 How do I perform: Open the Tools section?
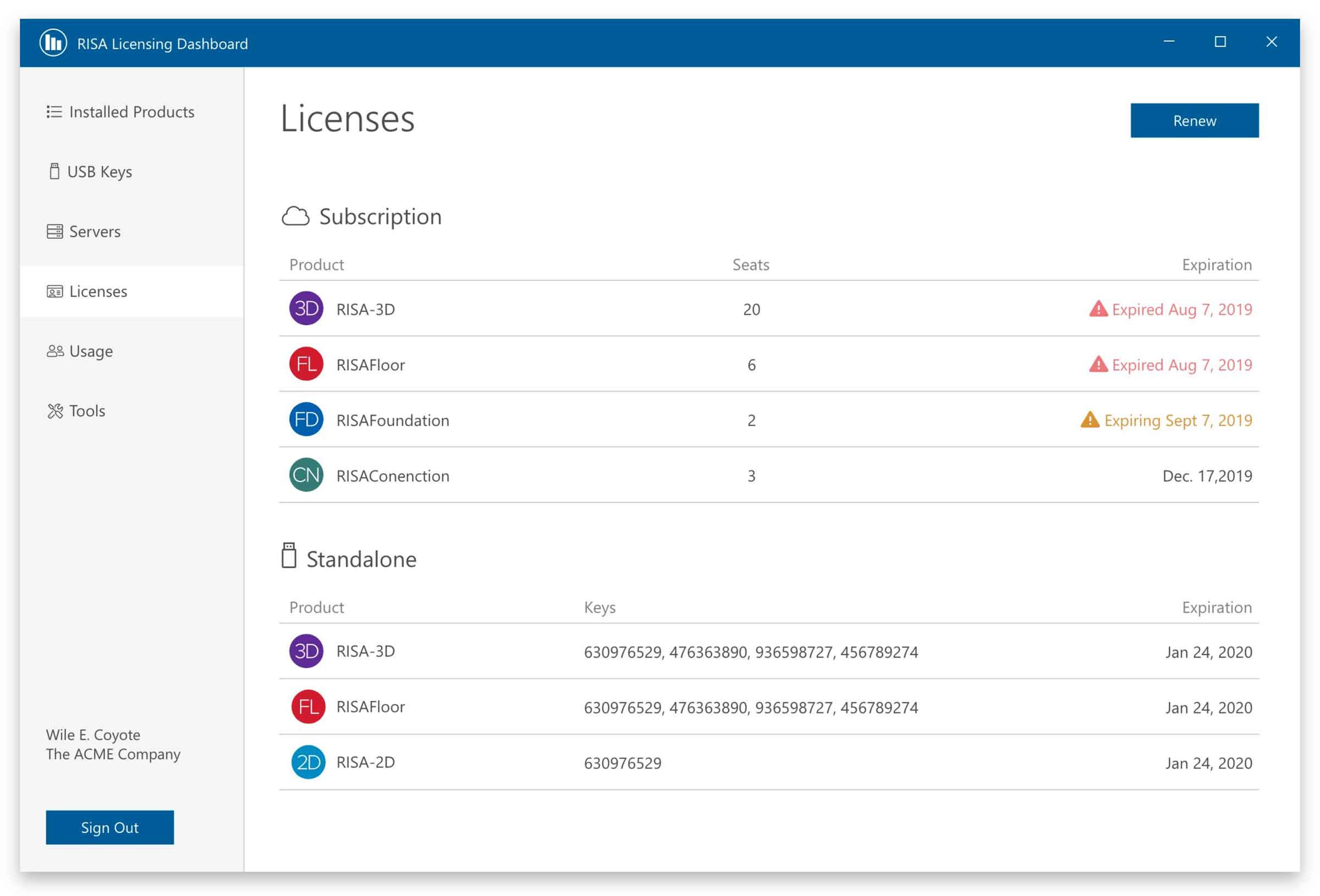coord(132,411)
